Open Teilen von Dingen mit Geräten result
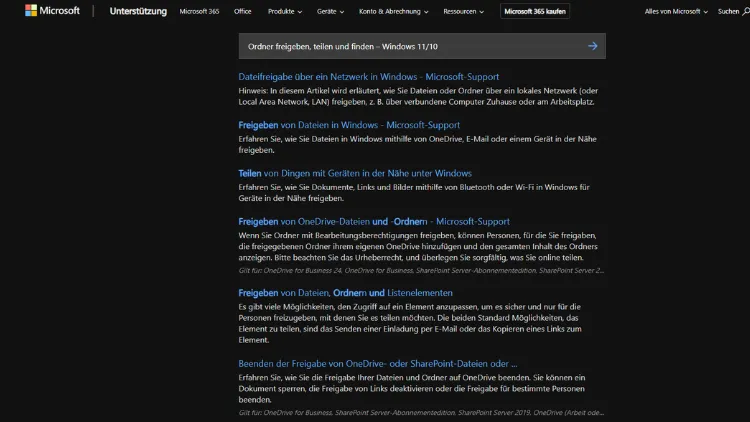The image size is (750, 422). 355,173
